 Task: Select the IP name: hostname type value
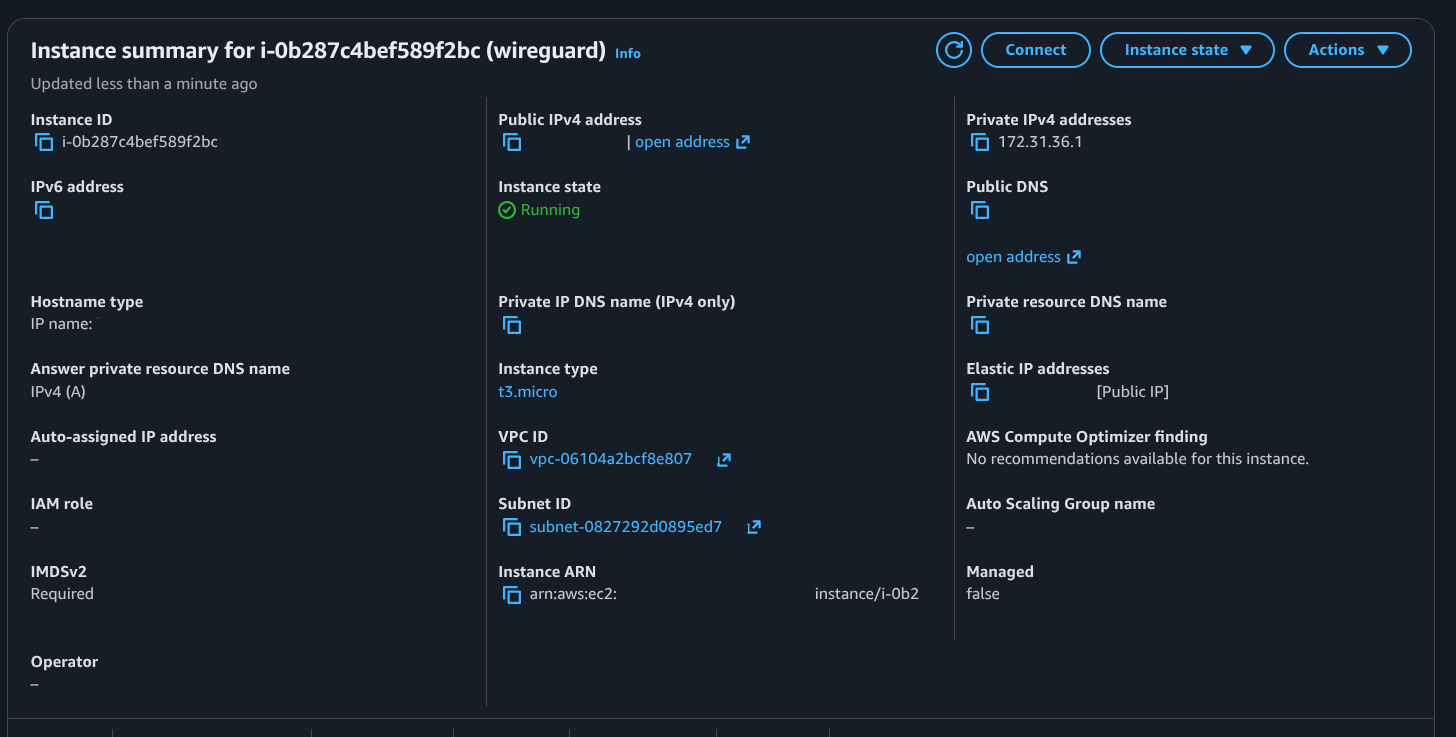tap(62, 324)
